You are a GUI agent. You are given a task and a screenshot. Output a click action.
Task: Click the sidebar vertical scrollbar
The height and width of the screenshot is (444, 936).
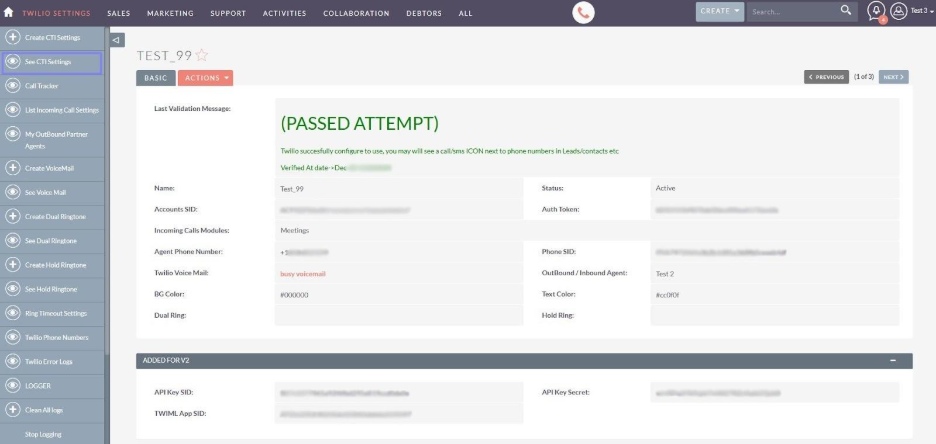point(107,191)
